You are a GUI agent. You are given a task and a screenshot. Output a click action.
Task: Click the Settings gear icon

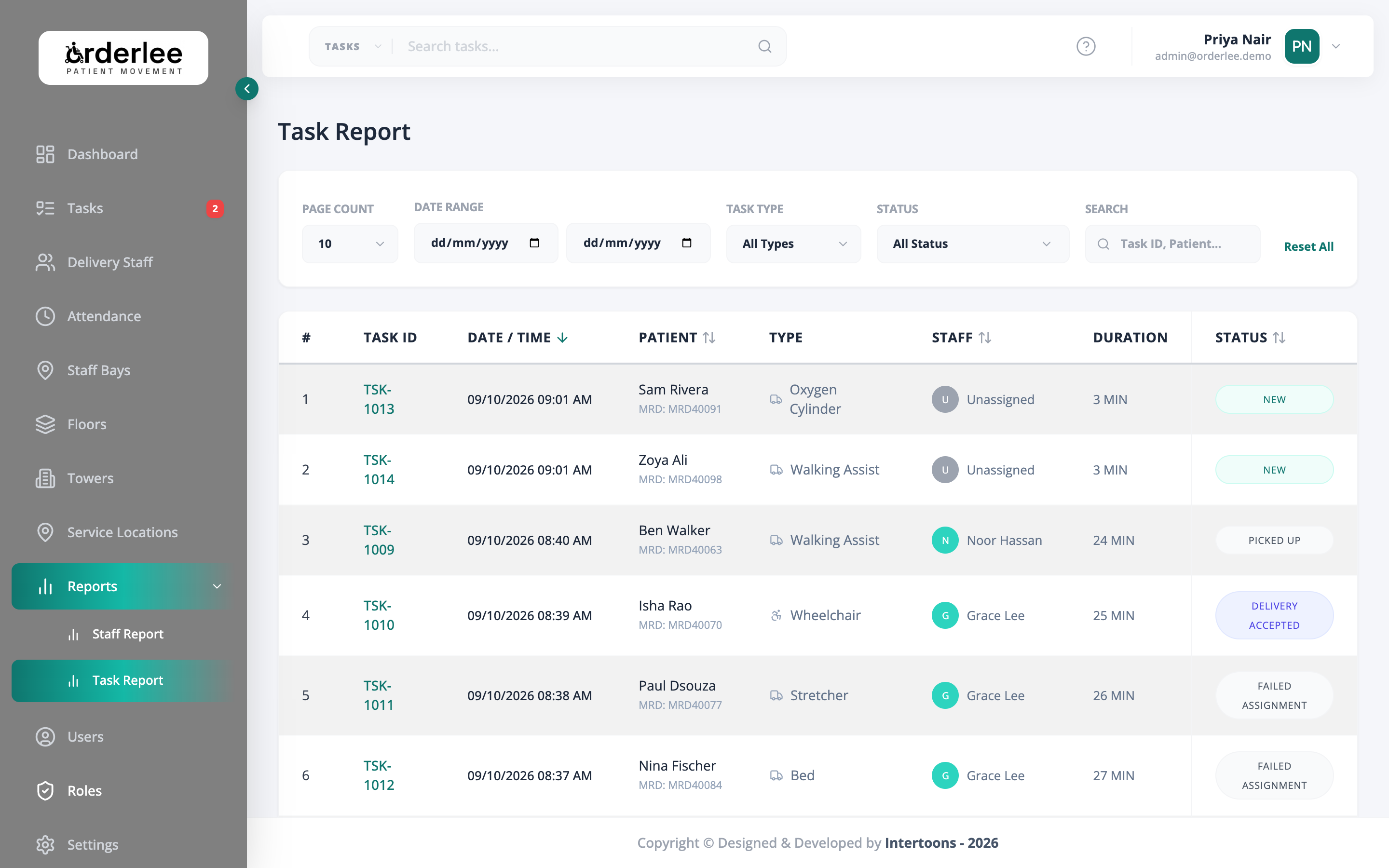click(45, 844)
